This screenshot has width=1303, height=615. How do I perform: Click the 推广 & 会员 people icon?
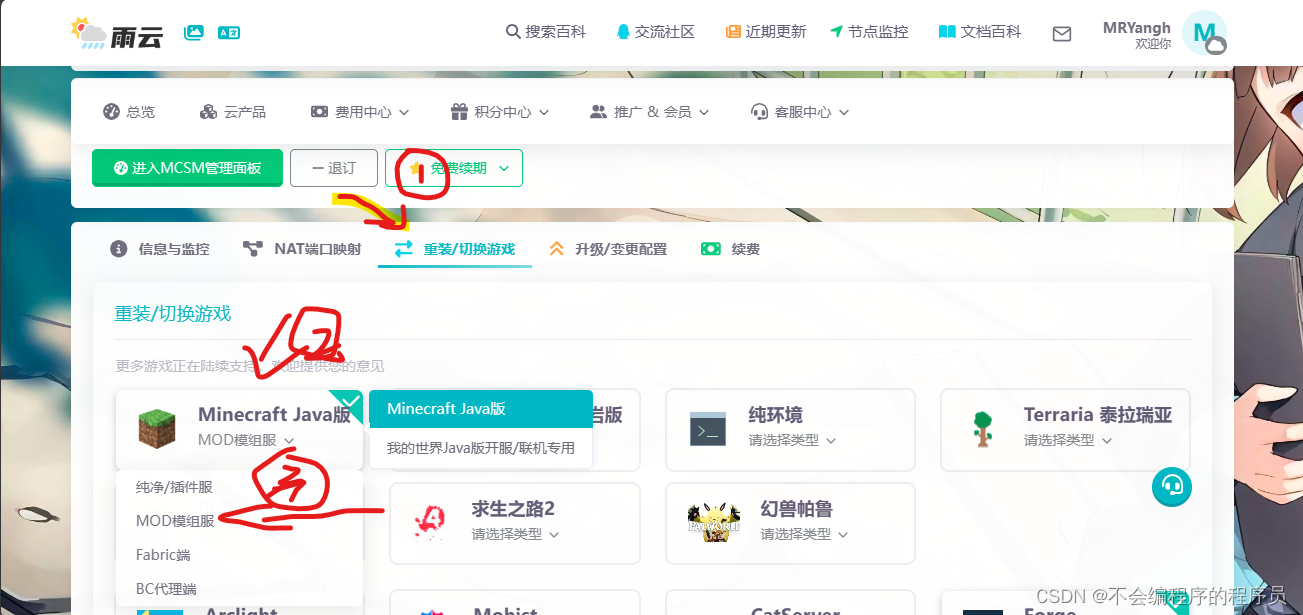[x=599, y=112]
